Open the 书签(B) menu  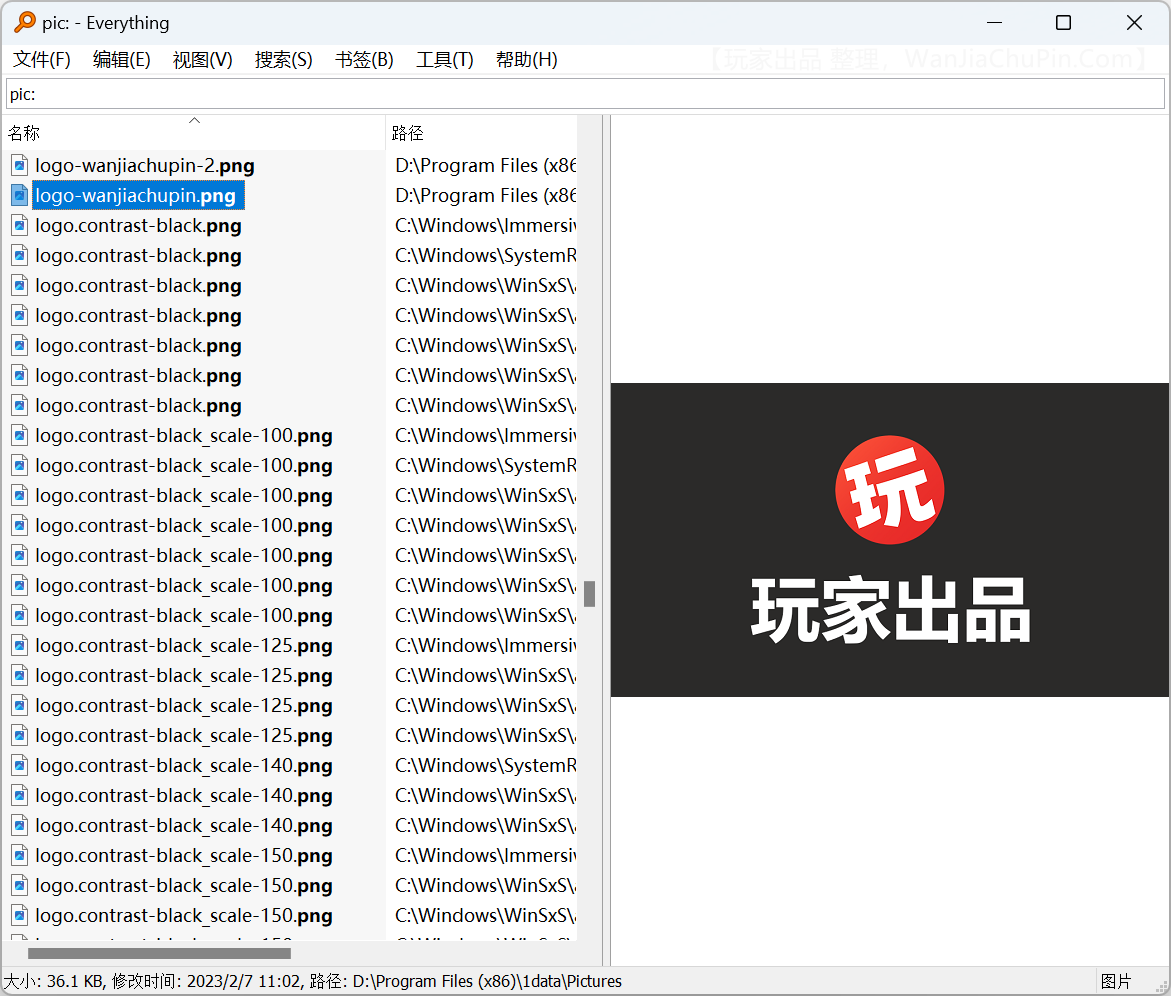click(364, 60)
